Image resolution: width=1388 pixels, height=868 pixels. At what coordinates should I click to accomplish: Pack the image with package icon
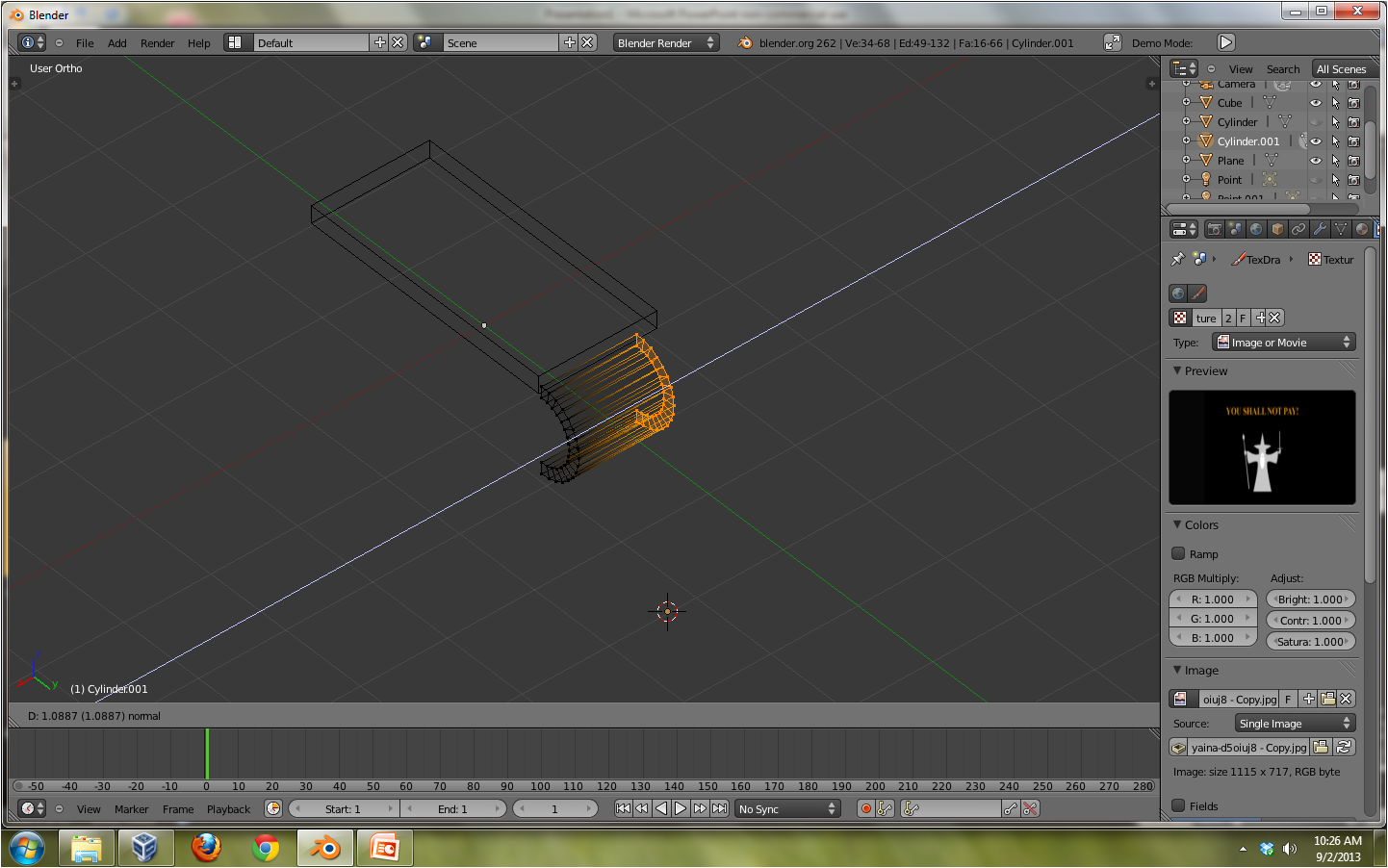coord(1178,747)
